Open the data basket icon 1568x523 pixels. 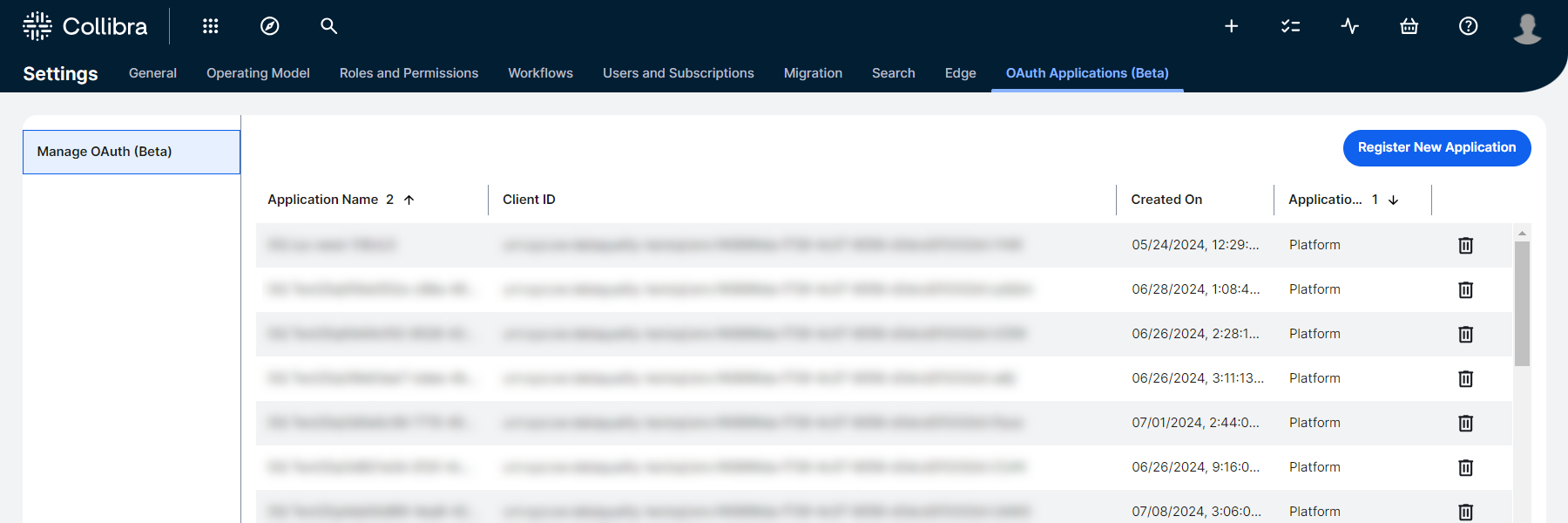[1409, 26]
